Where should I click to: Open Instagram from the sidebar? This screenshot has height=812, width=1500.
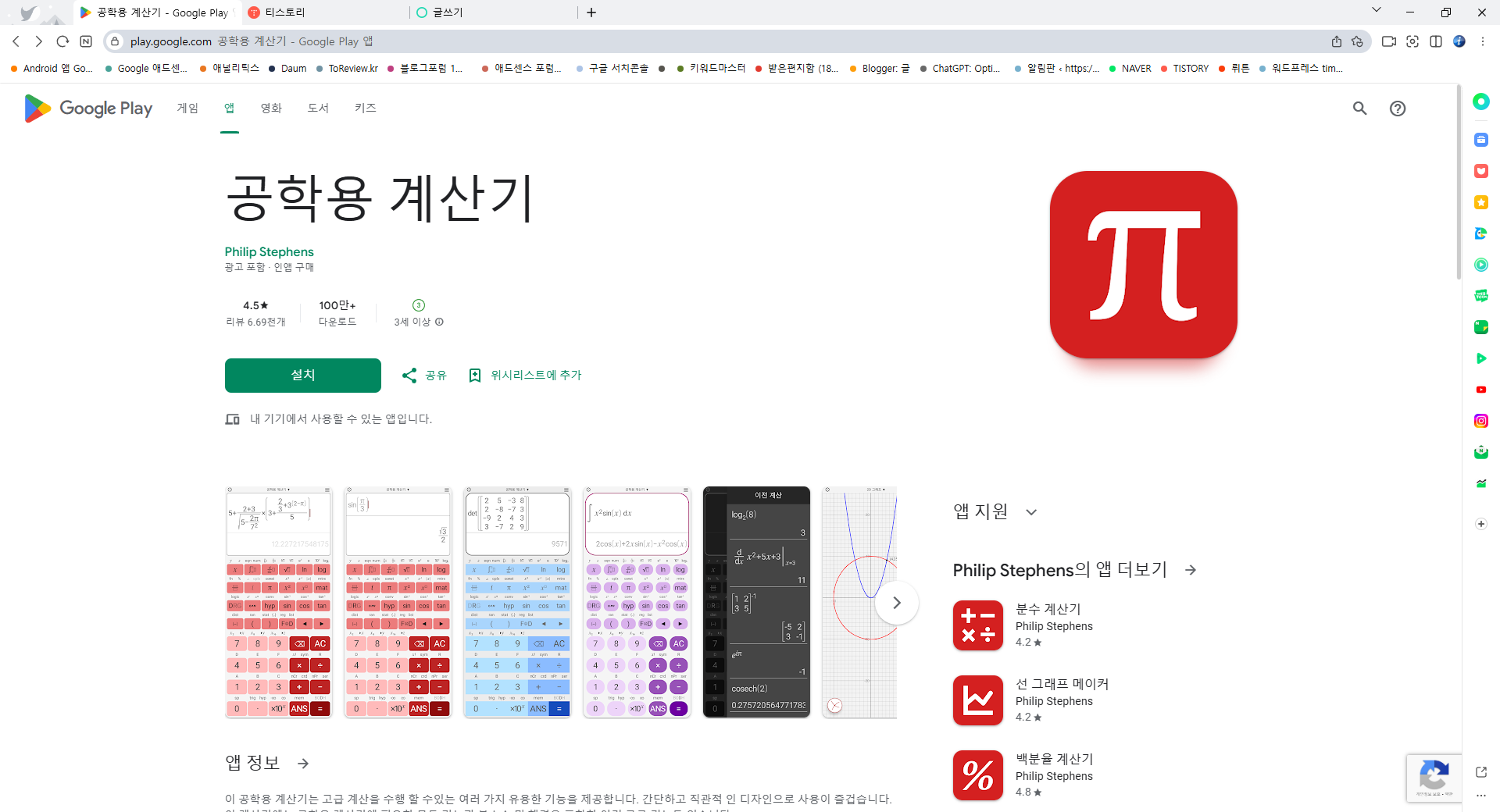[x=1480, y=420]
